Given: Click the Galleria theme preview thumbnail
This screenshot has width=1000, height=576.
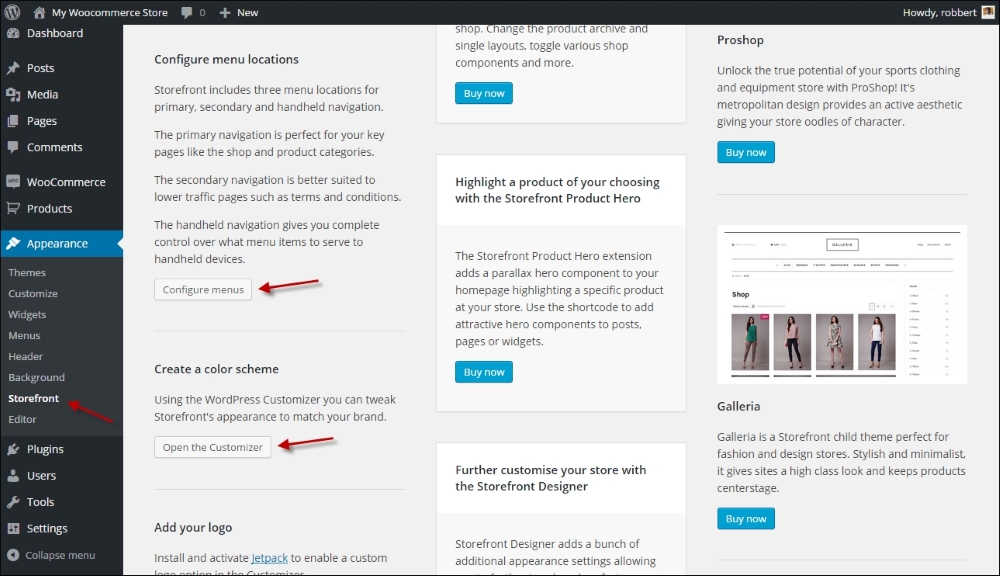Looking at the screenshot, I should [842, 304].
